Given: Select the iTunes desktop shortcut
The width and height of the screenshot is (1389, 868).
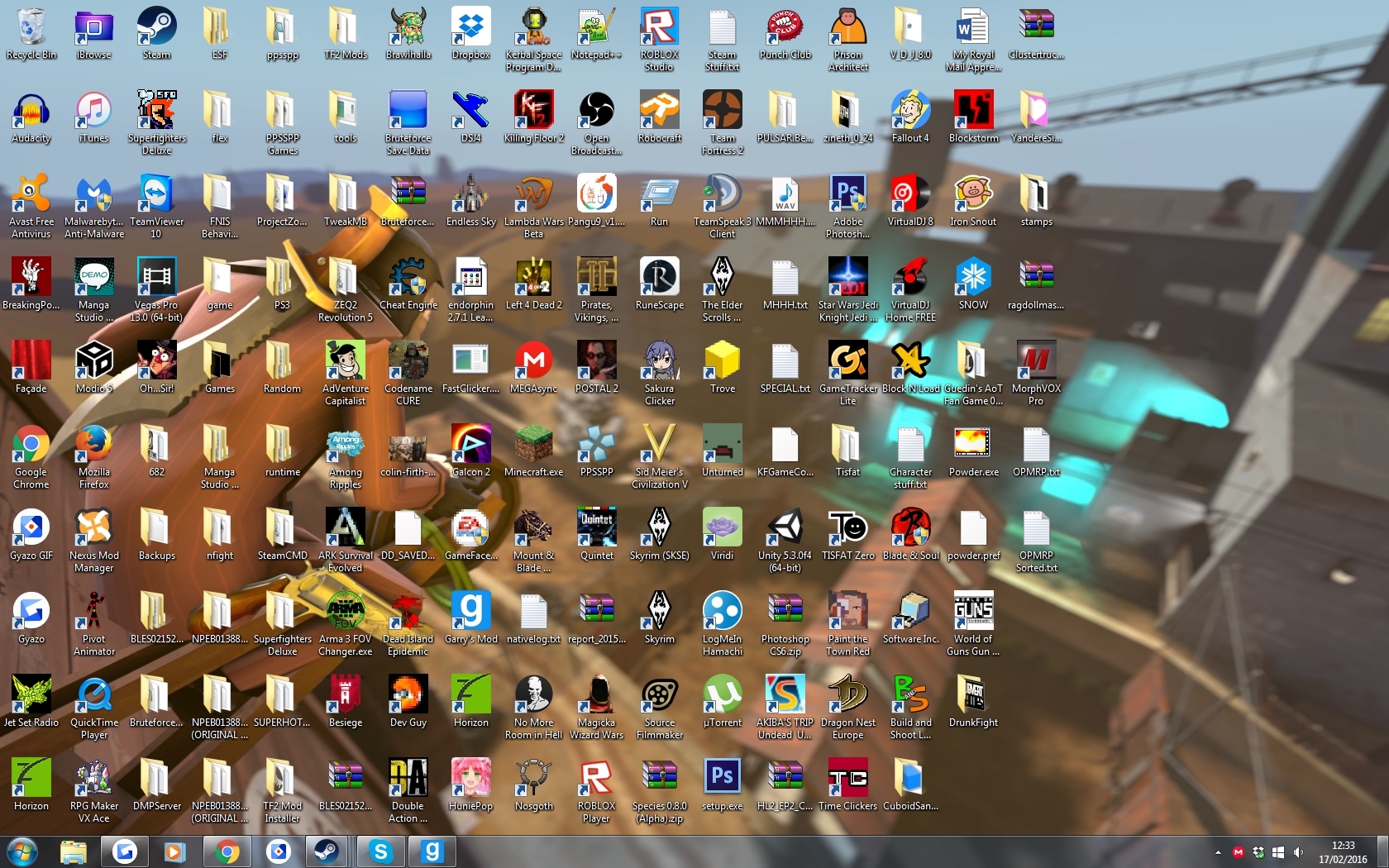Looking at the screenshot, I should pyautogui.click(x=94, y=117).
